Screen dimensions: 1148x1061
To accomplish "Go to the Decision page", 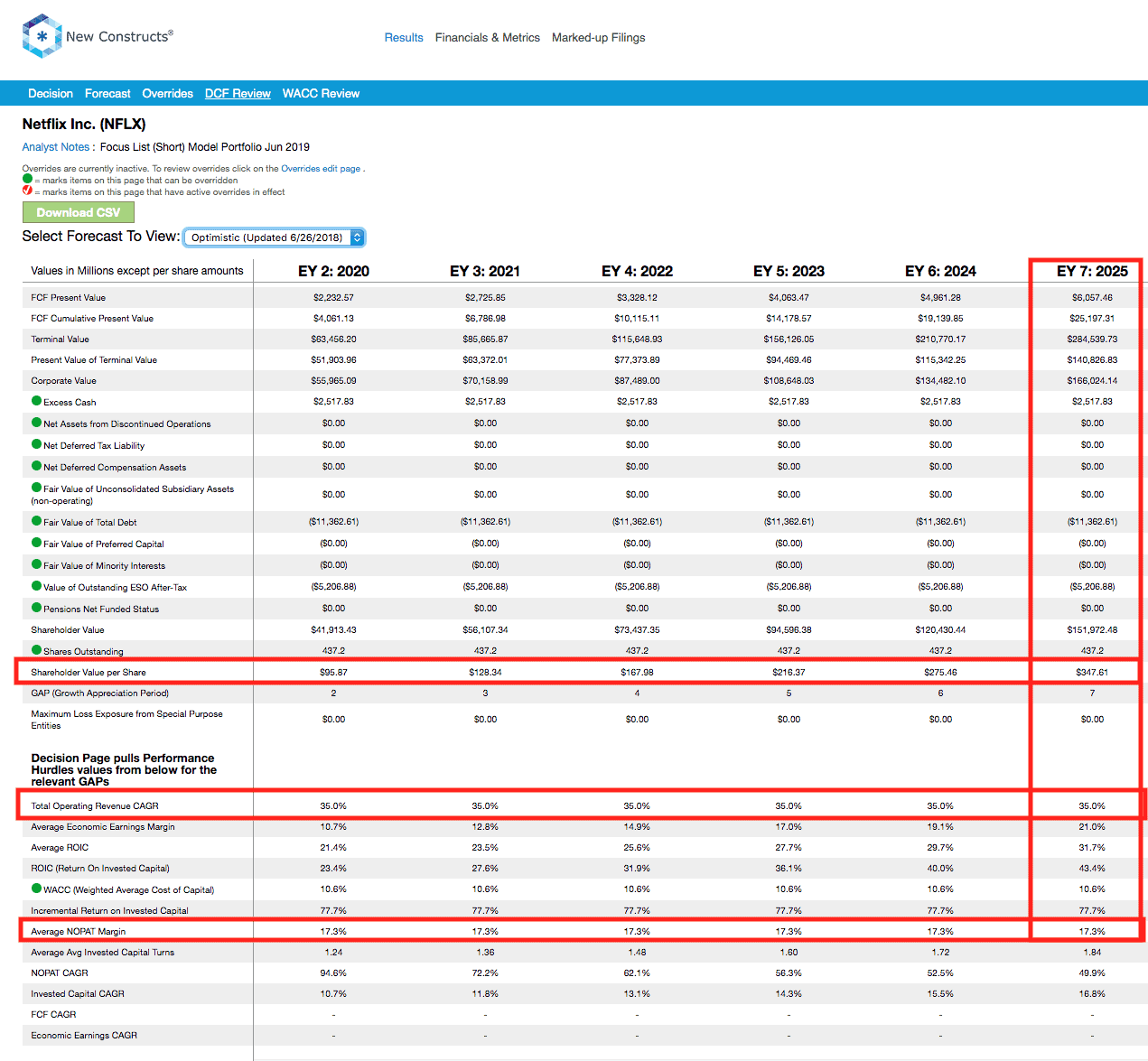I will 51,94.
